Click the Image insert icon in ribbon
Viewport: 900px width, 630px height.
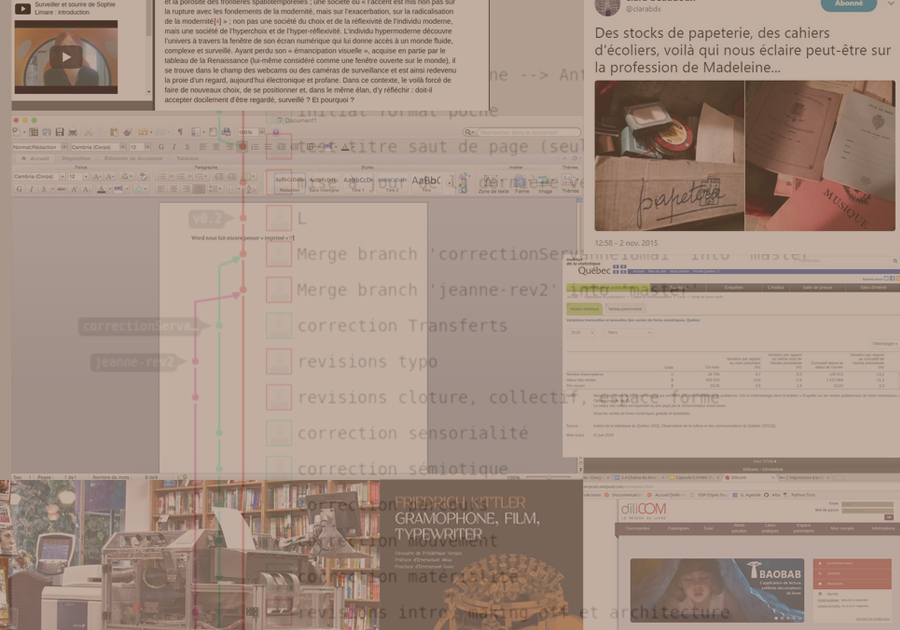(x=545, y=180)
